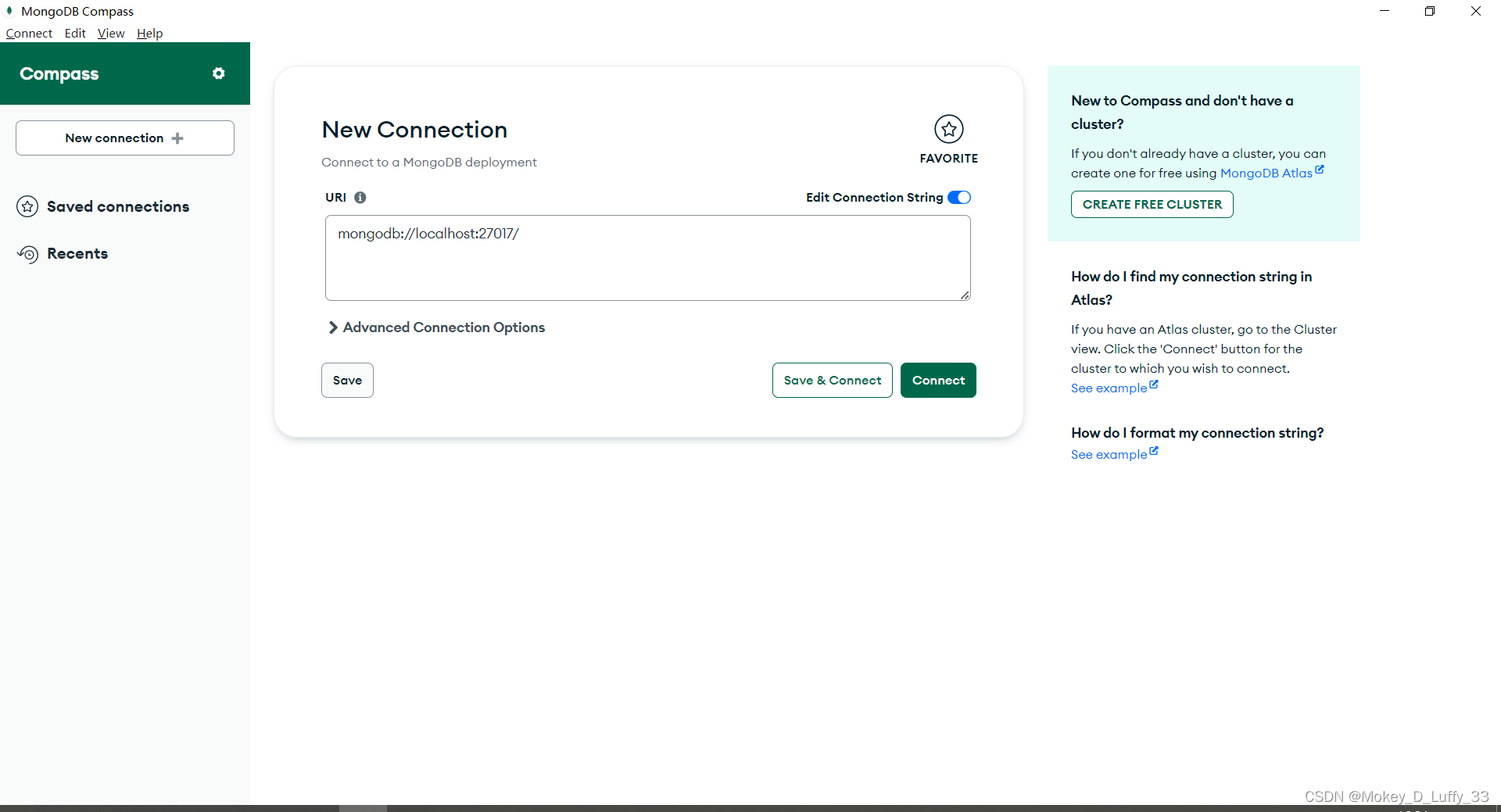Image resolution: width=1501 pixels, height=812 pixels.
Task: Click the URI textarea resize handle
Action: [x=965, y=295]
